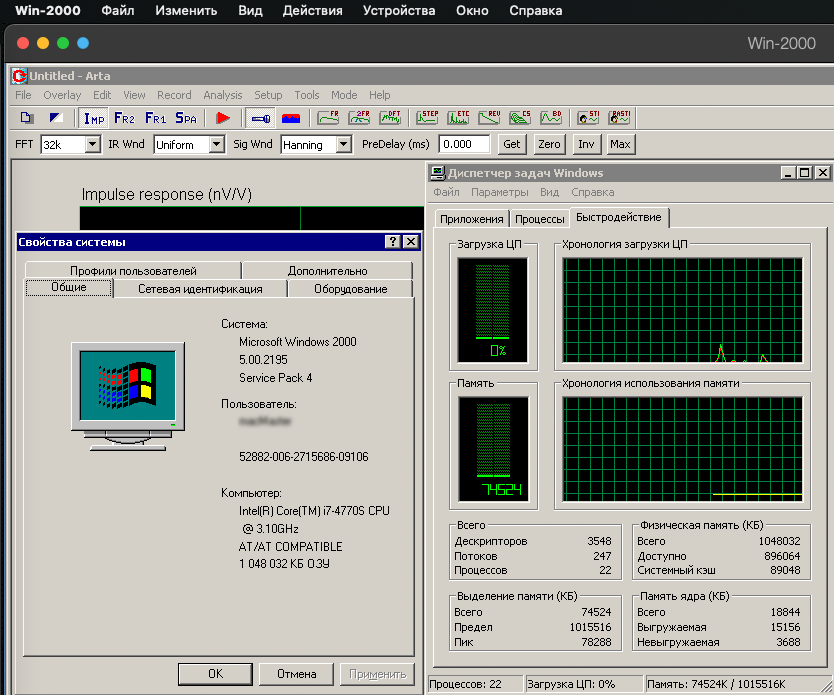Click the Загрузка ЦП 0% gauge
The height and width of the screenshot is (695, 834).
[x=493, y=309]
